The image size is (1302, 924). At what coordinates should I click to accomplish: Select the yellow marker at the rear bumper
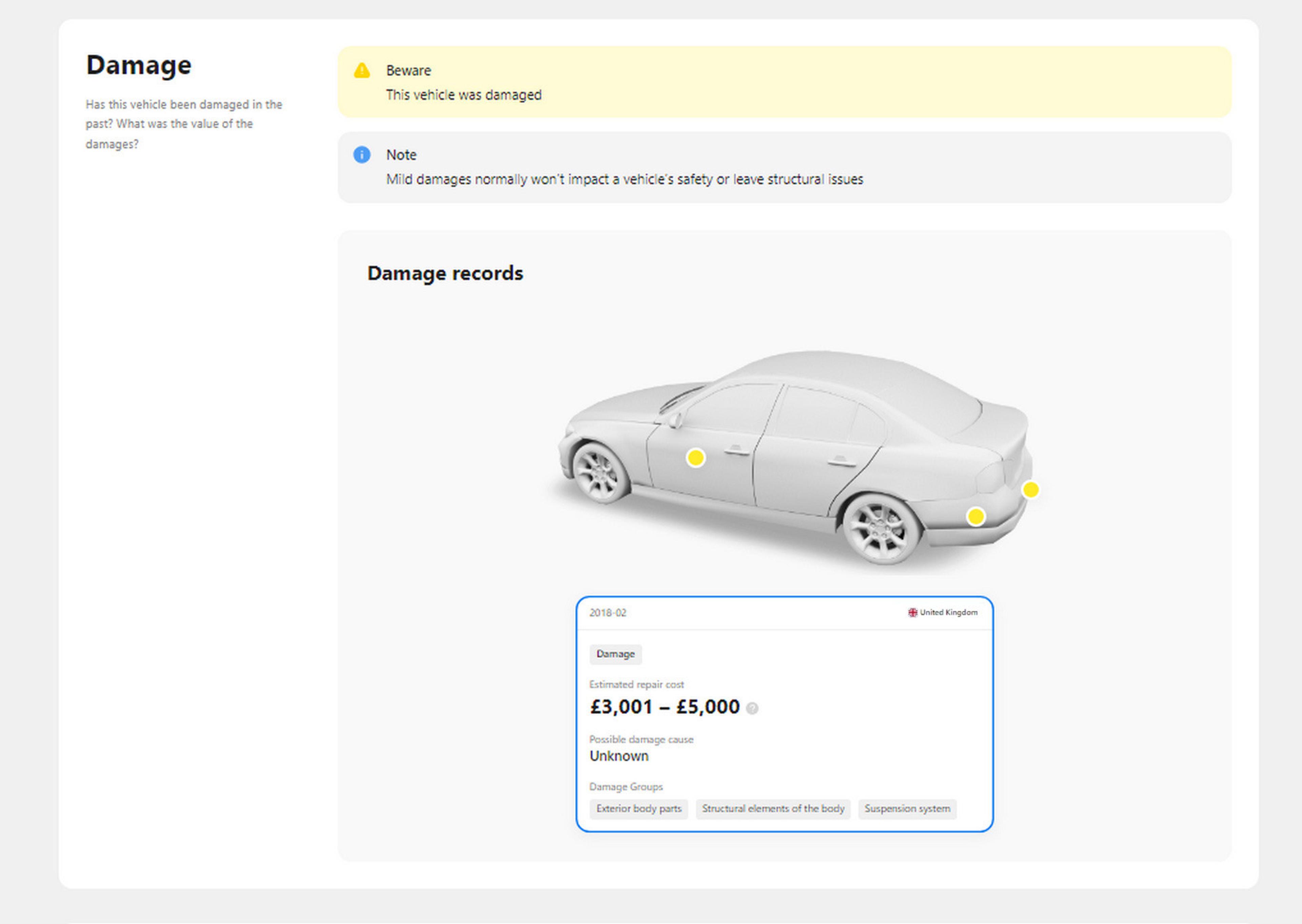[x=1030, y=489]
